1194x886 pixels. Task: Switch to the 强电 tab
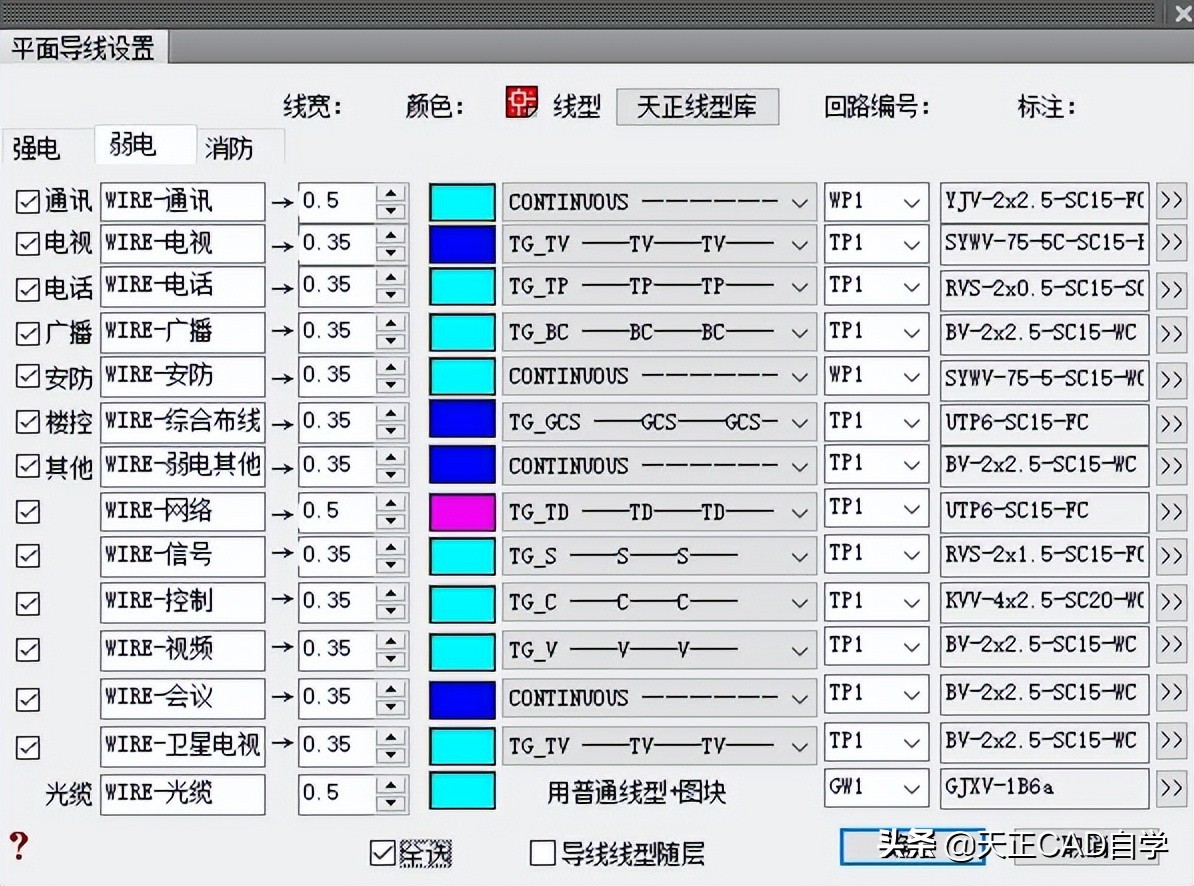39,146
